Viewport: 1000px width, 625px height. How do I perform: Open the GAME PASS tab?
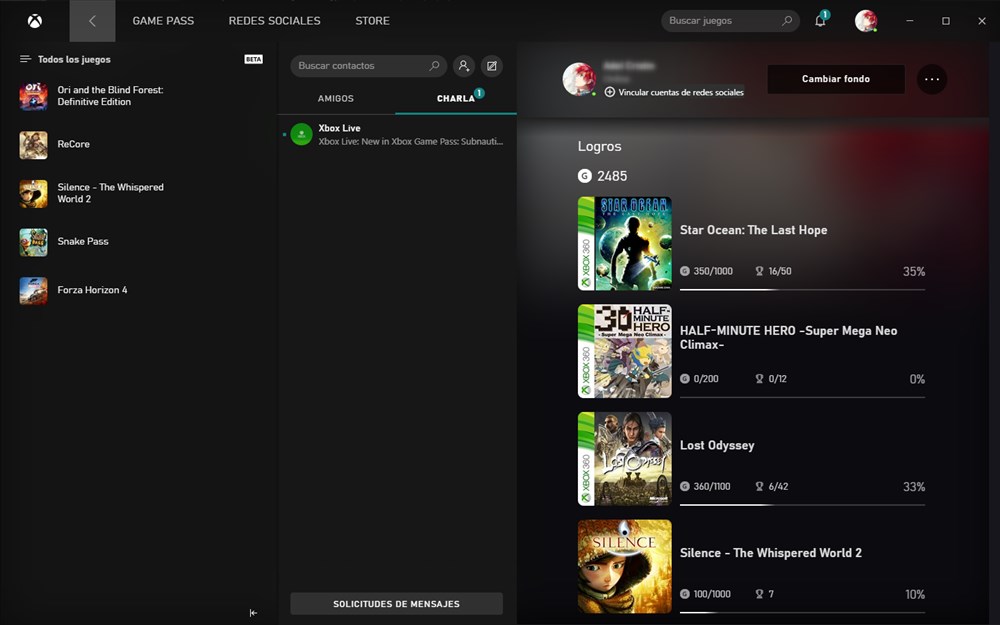pos(163,21)
